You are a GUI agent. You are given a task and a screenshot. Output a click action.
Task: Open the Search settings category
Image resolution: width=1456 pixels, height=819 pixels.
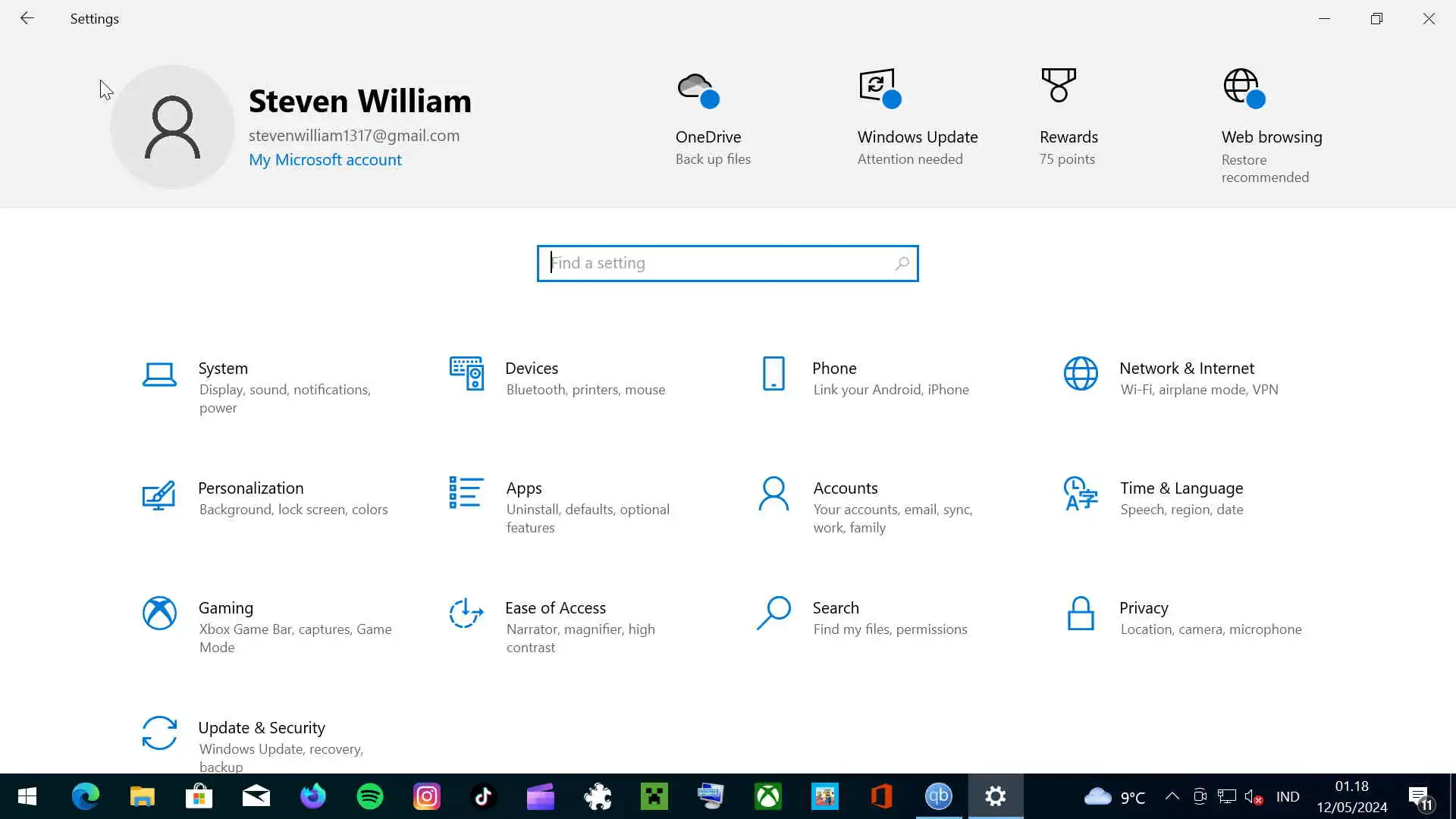coord(835,608)
